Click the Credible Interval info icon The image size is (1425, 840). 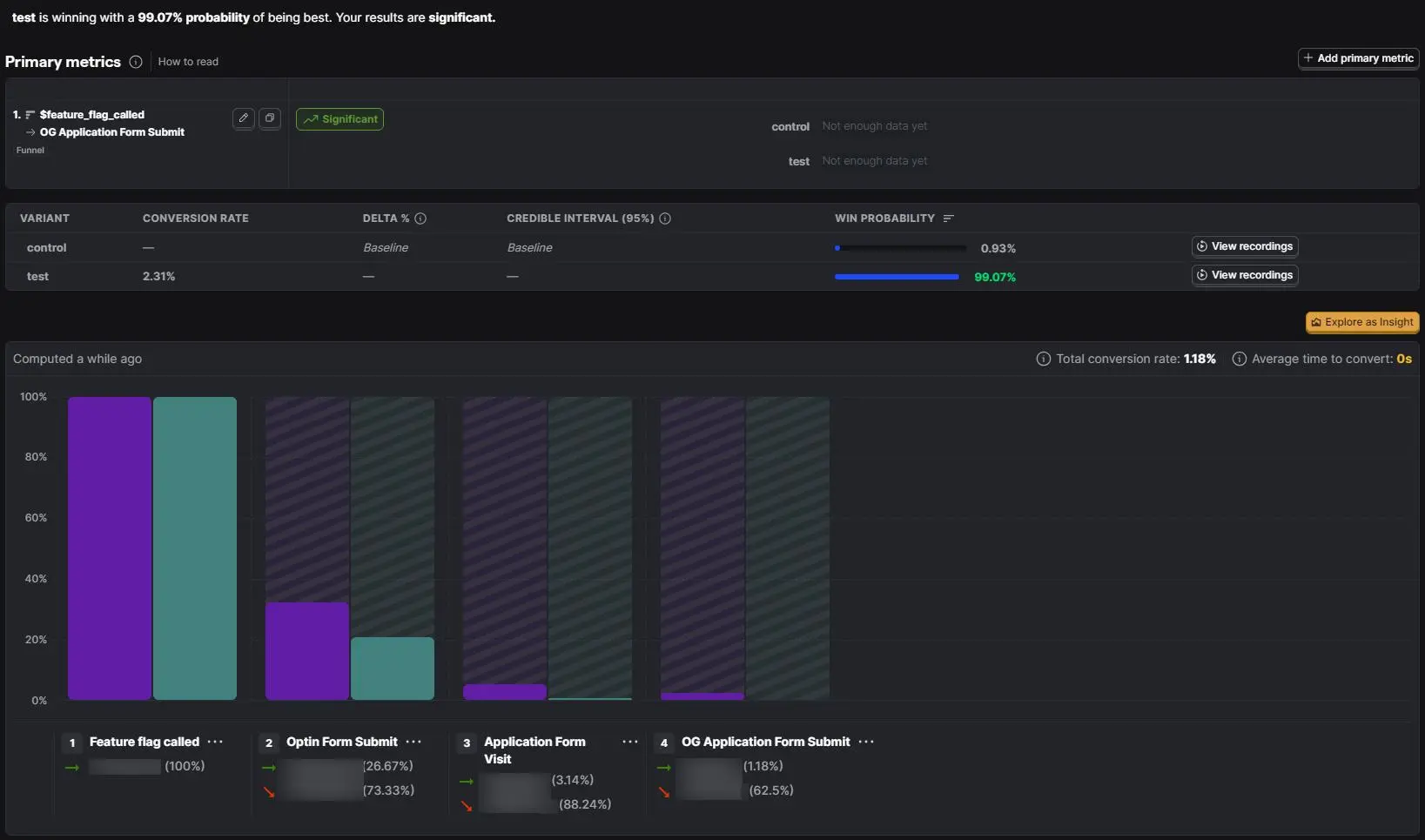click(x=665, y=218)
